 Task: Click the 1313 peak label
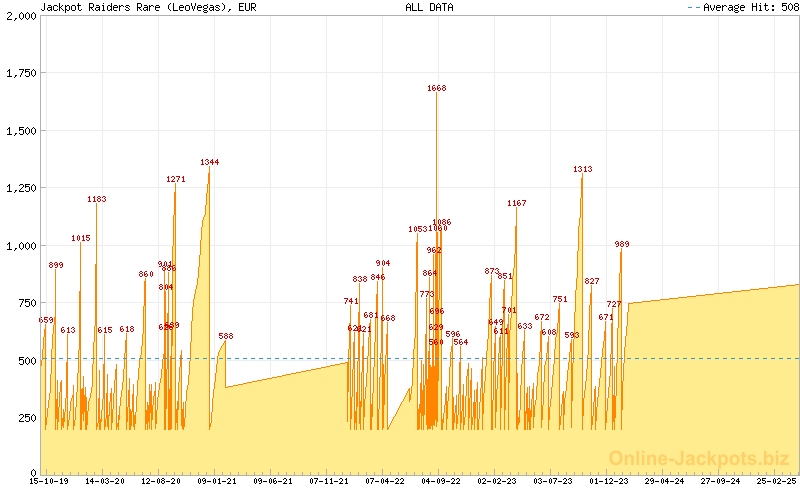coord(583,169)
